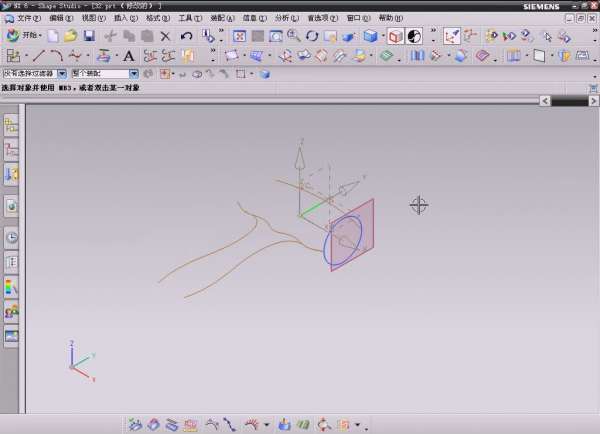
Task: Toggle the WCS display icon
Action: [x=452, y=36]
